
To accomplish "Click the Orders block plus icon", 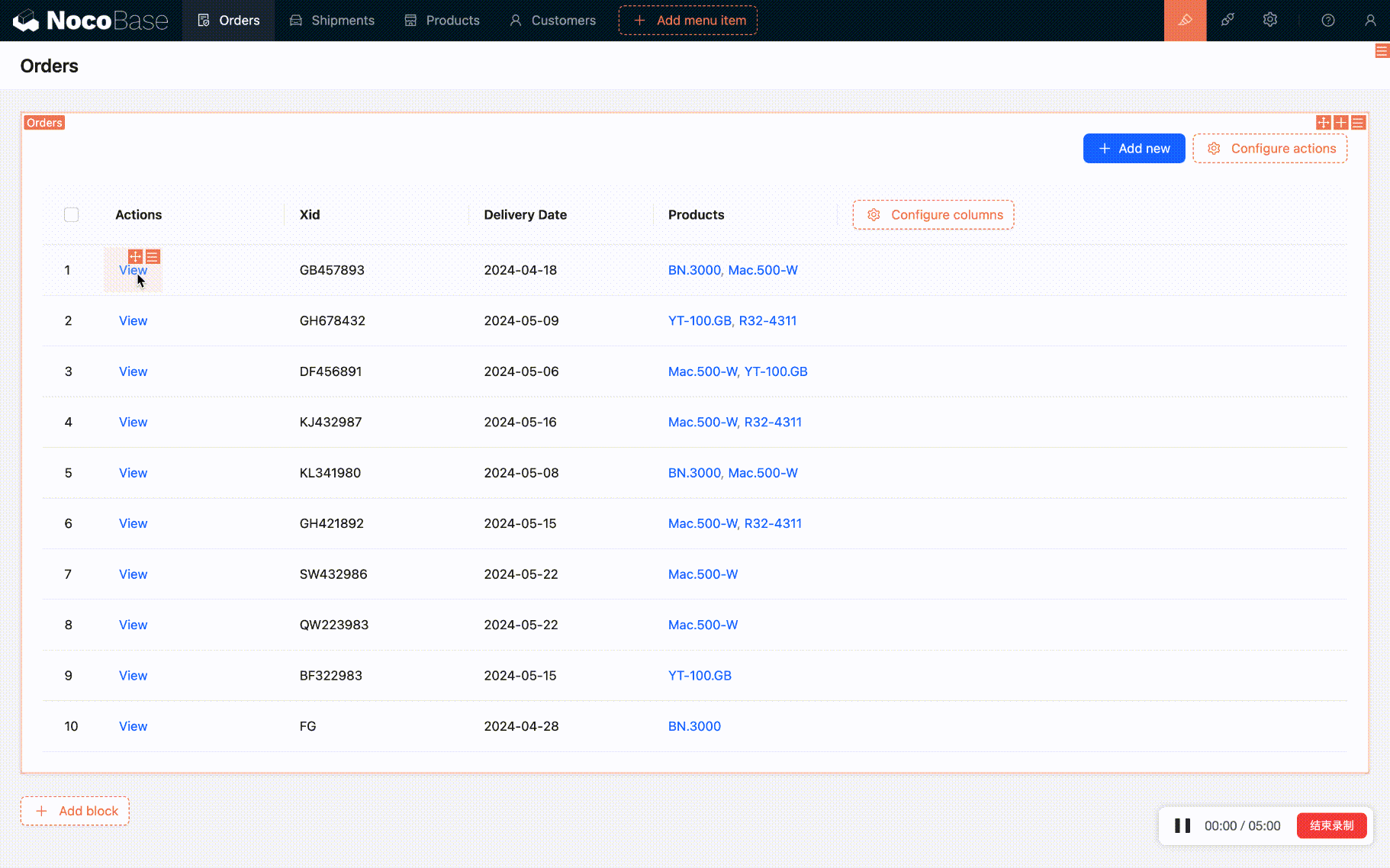I will [x=1341, y=123].
